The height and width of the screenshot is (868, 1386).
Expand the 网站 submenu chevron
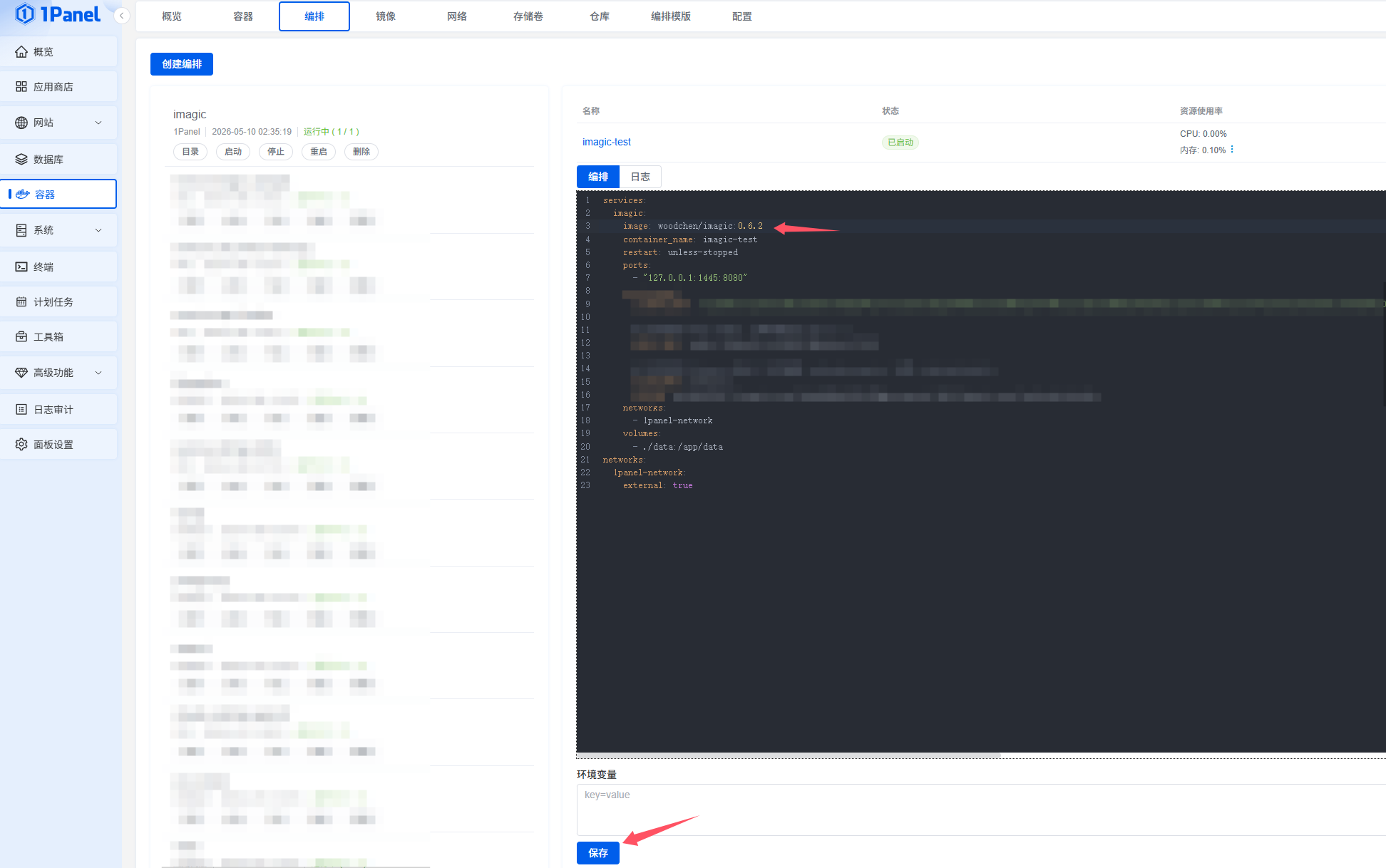98,123
